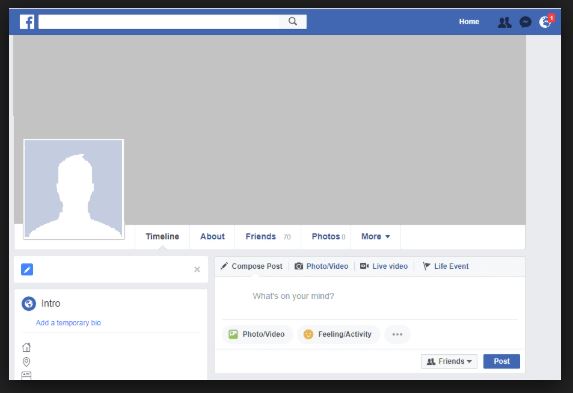Image resolution: width=573 pixels, height=393 pixels.
Task: Click the green Photo/Video button below composer
Action: coord(257,334)
